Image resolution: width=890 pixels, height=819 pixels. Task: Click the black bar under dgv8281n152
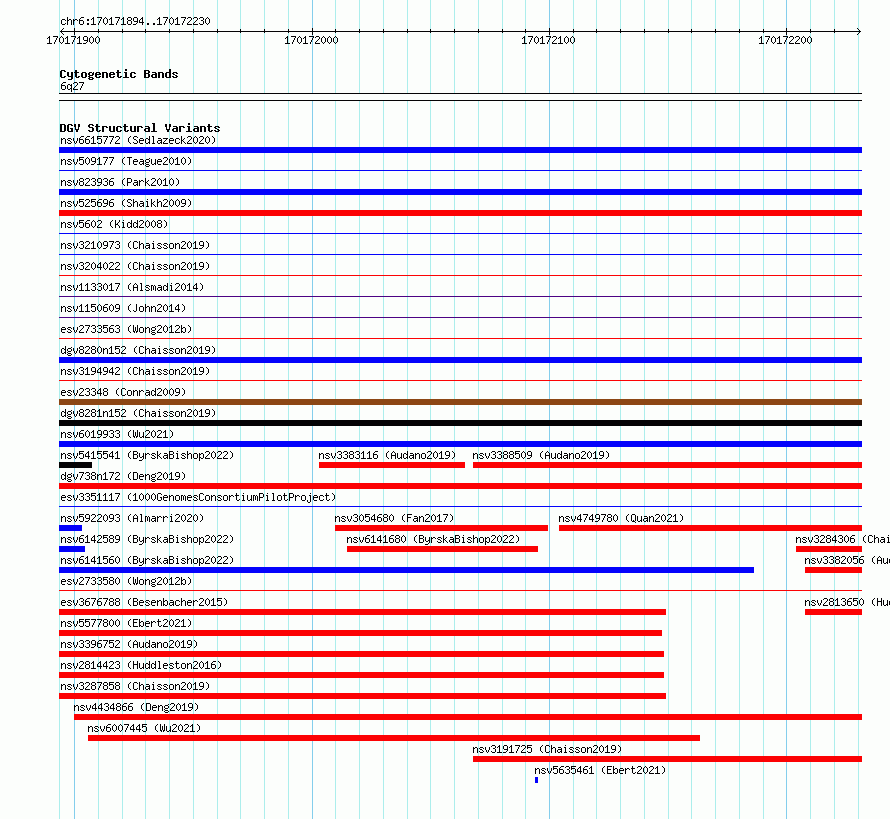pyautogui.click(x=460, y=423)
